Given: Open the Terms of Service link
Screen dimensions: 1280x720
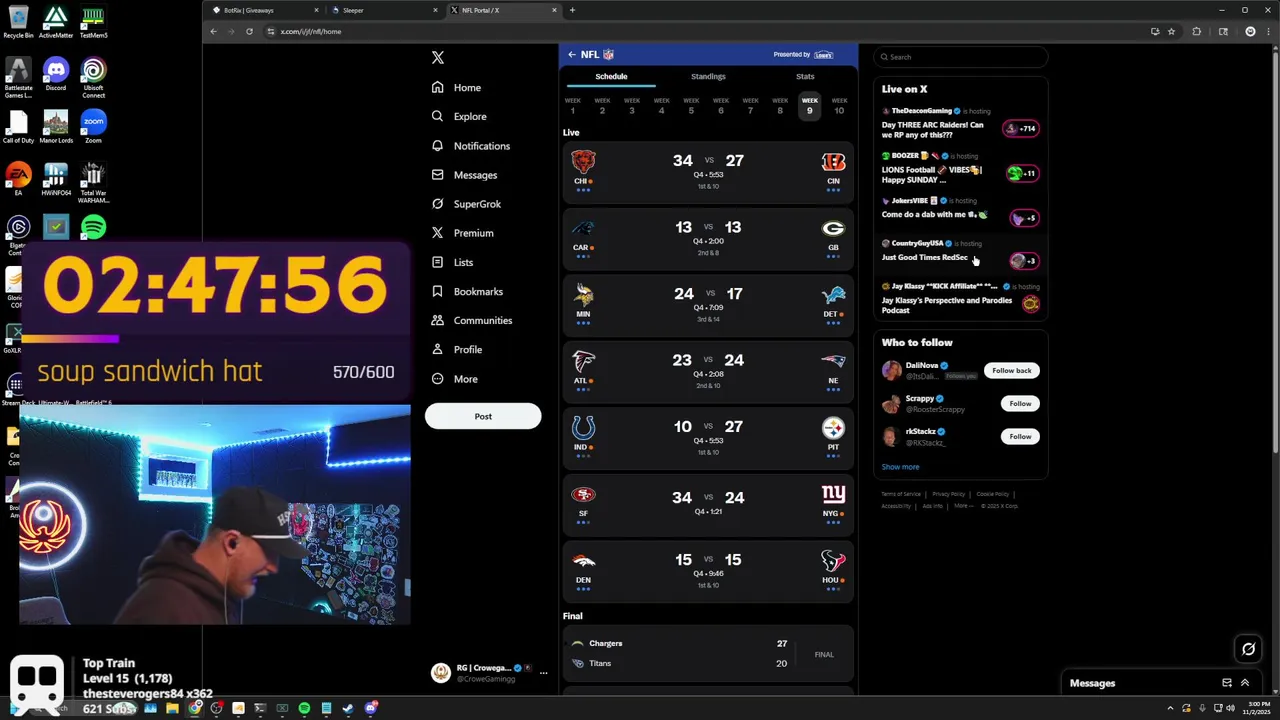Looking at the screenshot, I should (901, 494).
